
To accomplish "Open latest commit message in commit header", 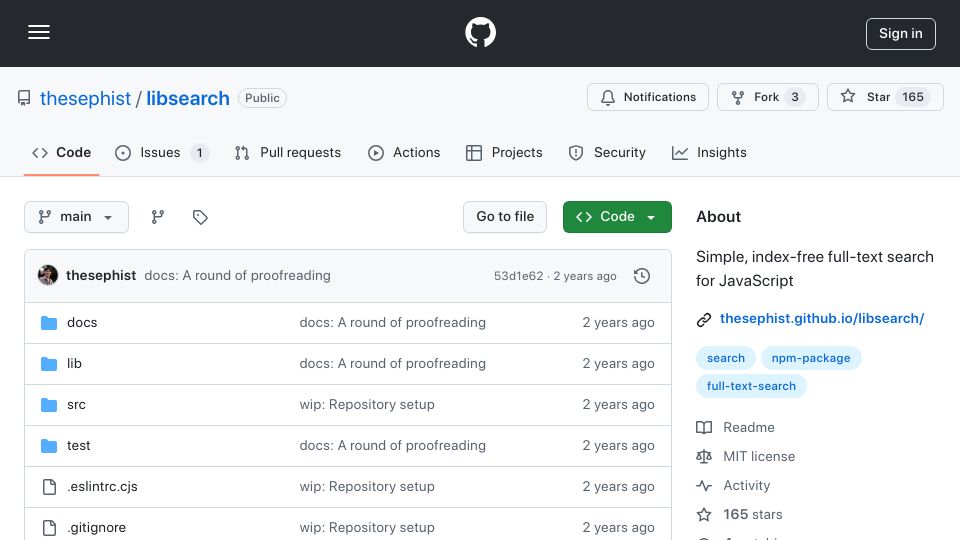I will 238,276.
